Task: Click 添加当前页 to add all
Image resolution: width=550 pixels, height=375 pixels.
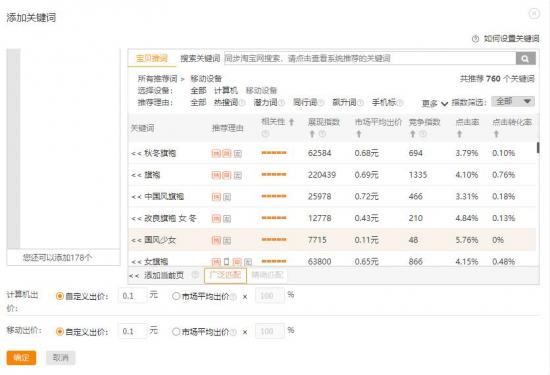Action: click(x=156, y=275)
